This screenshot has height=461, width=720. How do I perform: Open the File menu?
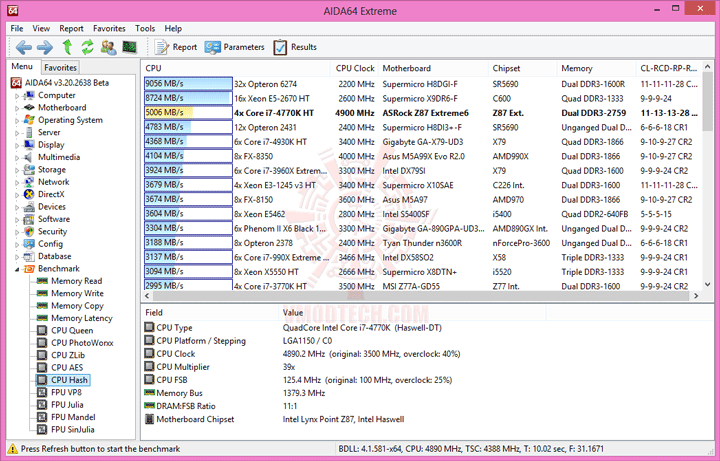tap(17, 28)
